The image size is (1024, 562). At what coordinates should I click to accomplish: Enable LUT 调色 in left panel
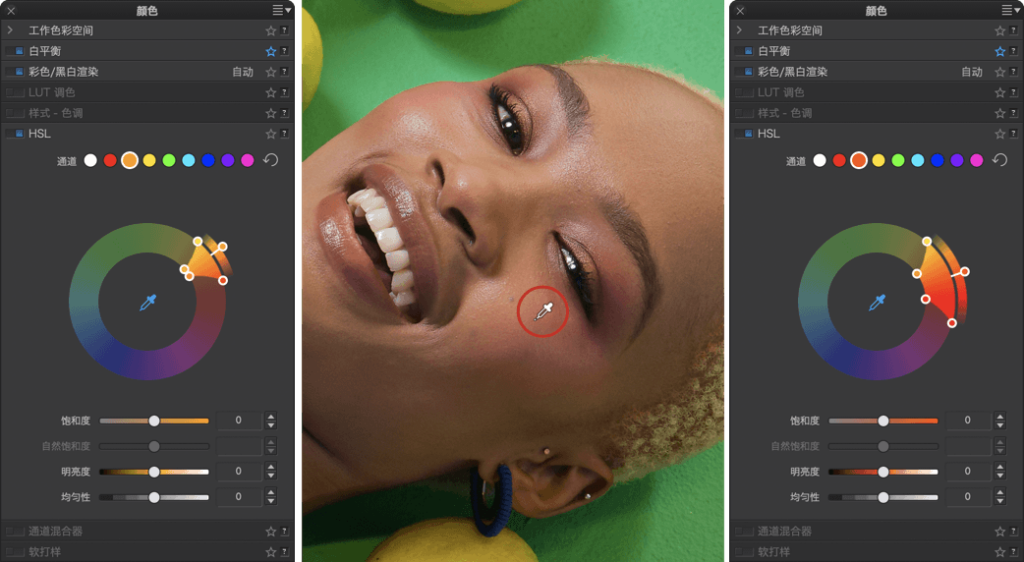15,93
